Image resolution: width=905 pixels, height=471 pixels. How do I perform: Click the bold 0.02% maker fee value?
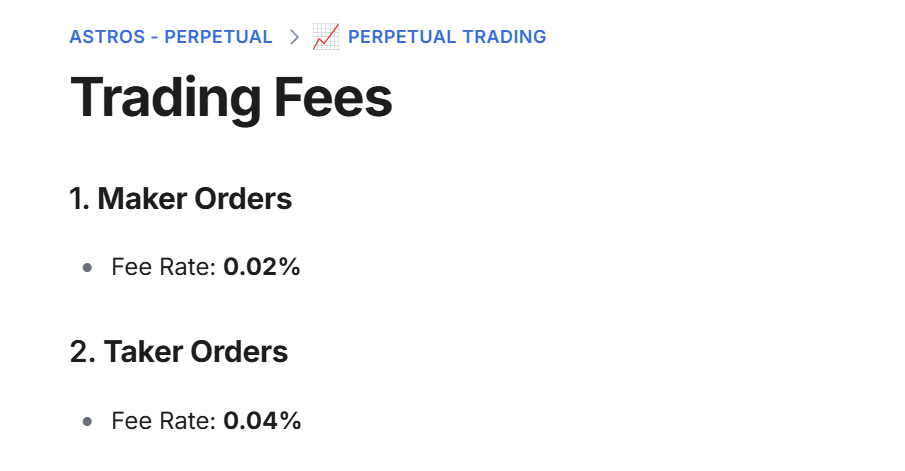tap(262, 267)
